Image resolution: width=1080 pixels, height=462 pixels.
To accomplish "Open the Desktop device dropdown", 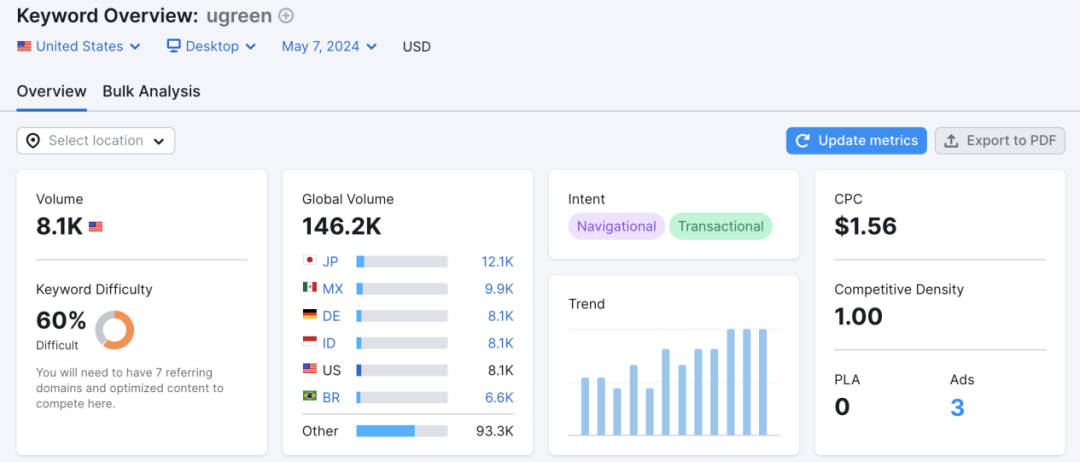I will point(211,47).
